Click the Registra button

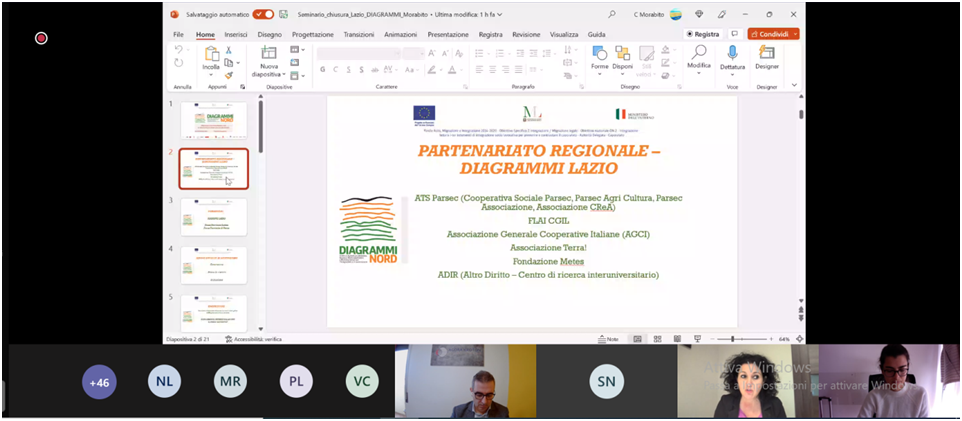(703, 34)
